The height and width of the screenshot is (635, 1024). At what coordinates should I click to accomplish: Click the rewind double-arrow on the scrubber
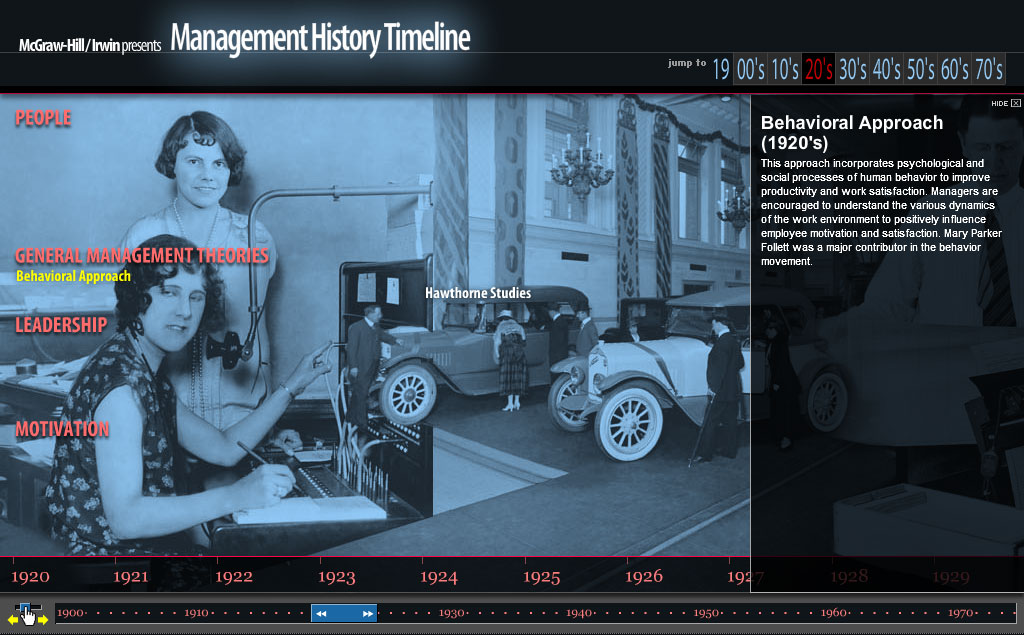323,613
